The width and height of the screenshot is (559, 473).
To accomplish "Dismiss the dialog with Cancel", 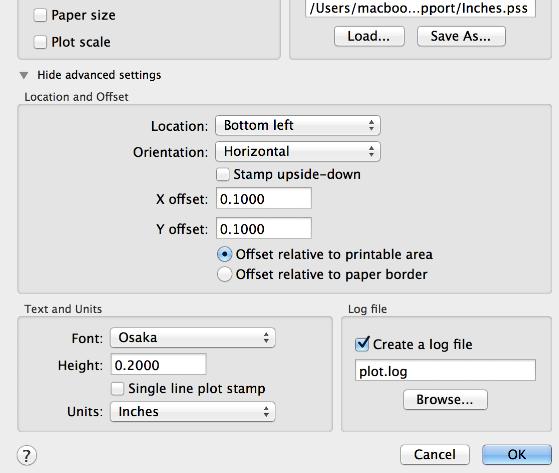I will point(435,454).
